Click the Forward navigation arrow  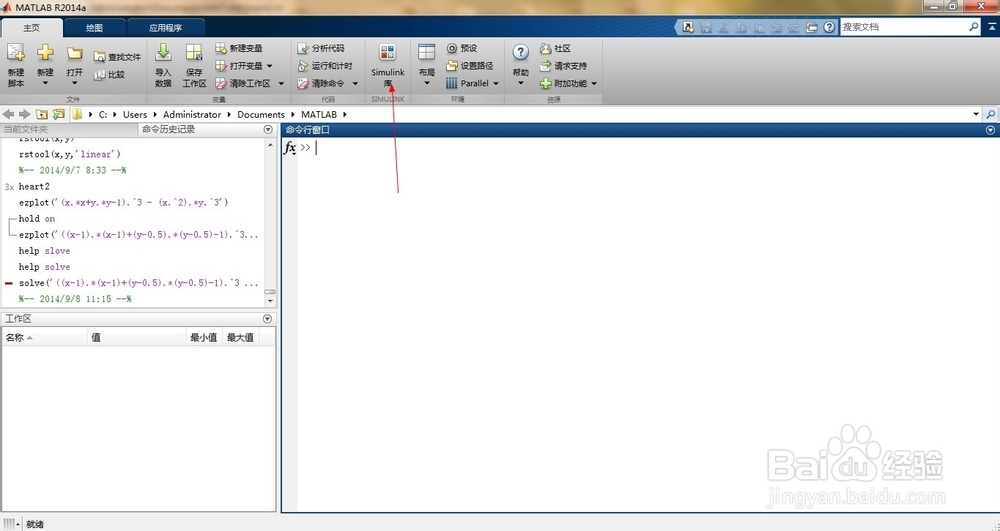tap(24, 114)
